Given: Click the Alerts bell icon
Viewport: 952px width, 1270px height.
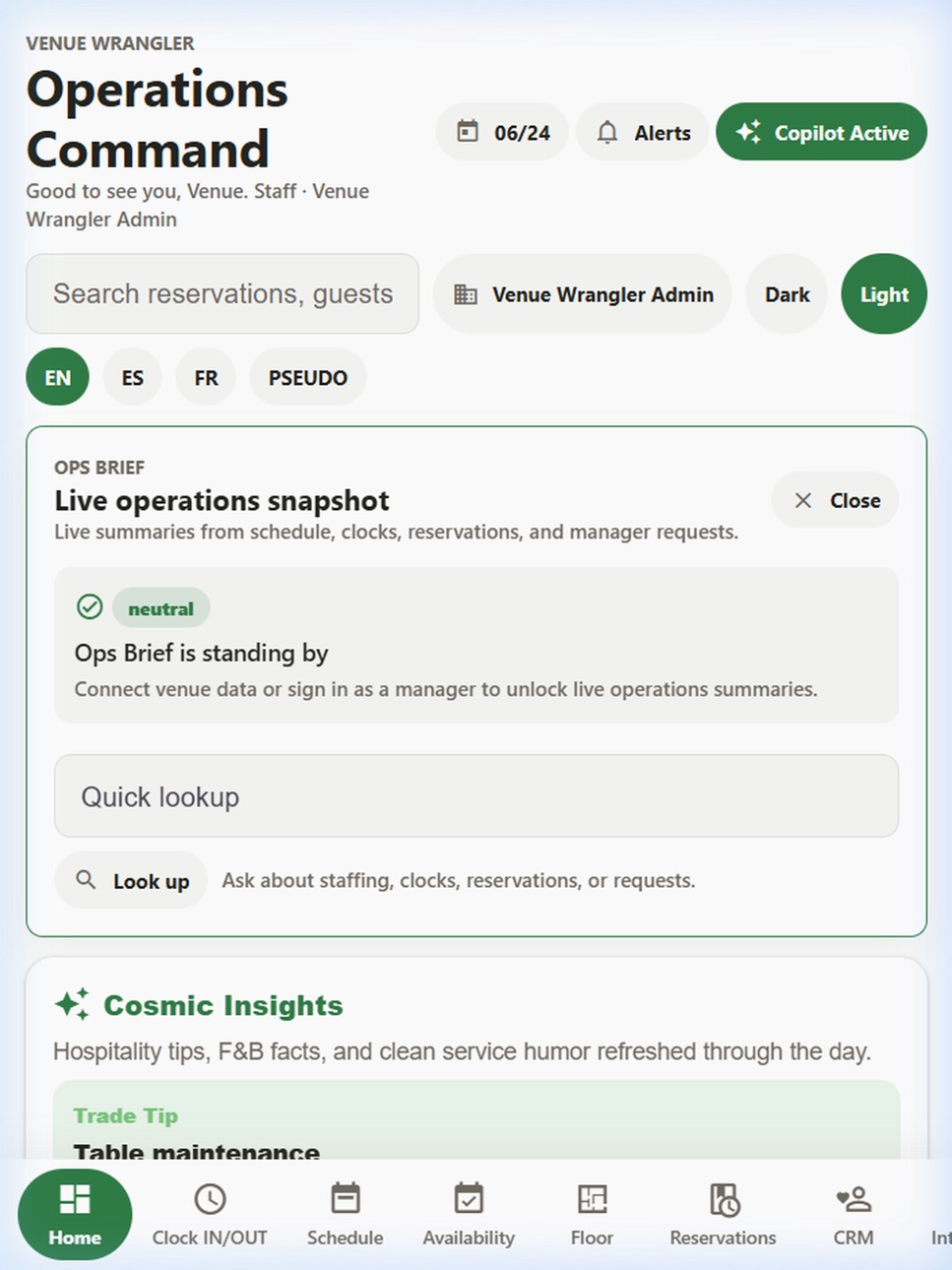Looking at the screenshot, I should coord(607,132).
